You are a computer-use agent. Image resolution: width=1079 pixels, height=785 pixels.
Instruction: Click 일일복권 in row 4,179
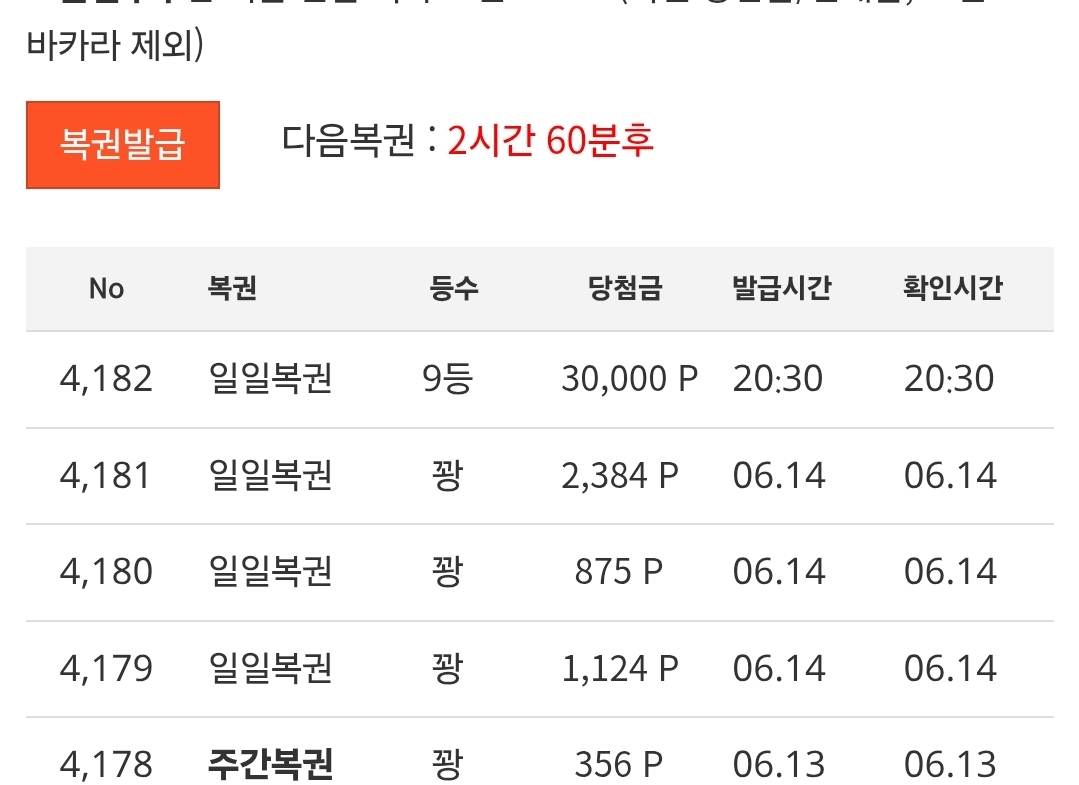coord(270,668)
